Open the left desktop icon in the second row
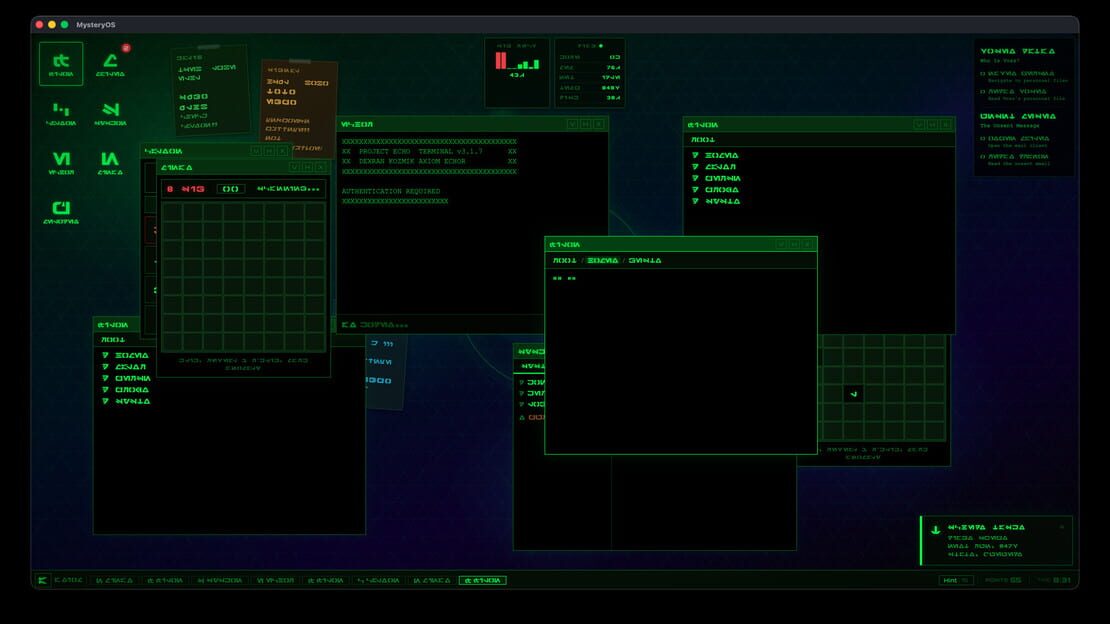This screenshot has width=1110, height=624. point(61,113)
